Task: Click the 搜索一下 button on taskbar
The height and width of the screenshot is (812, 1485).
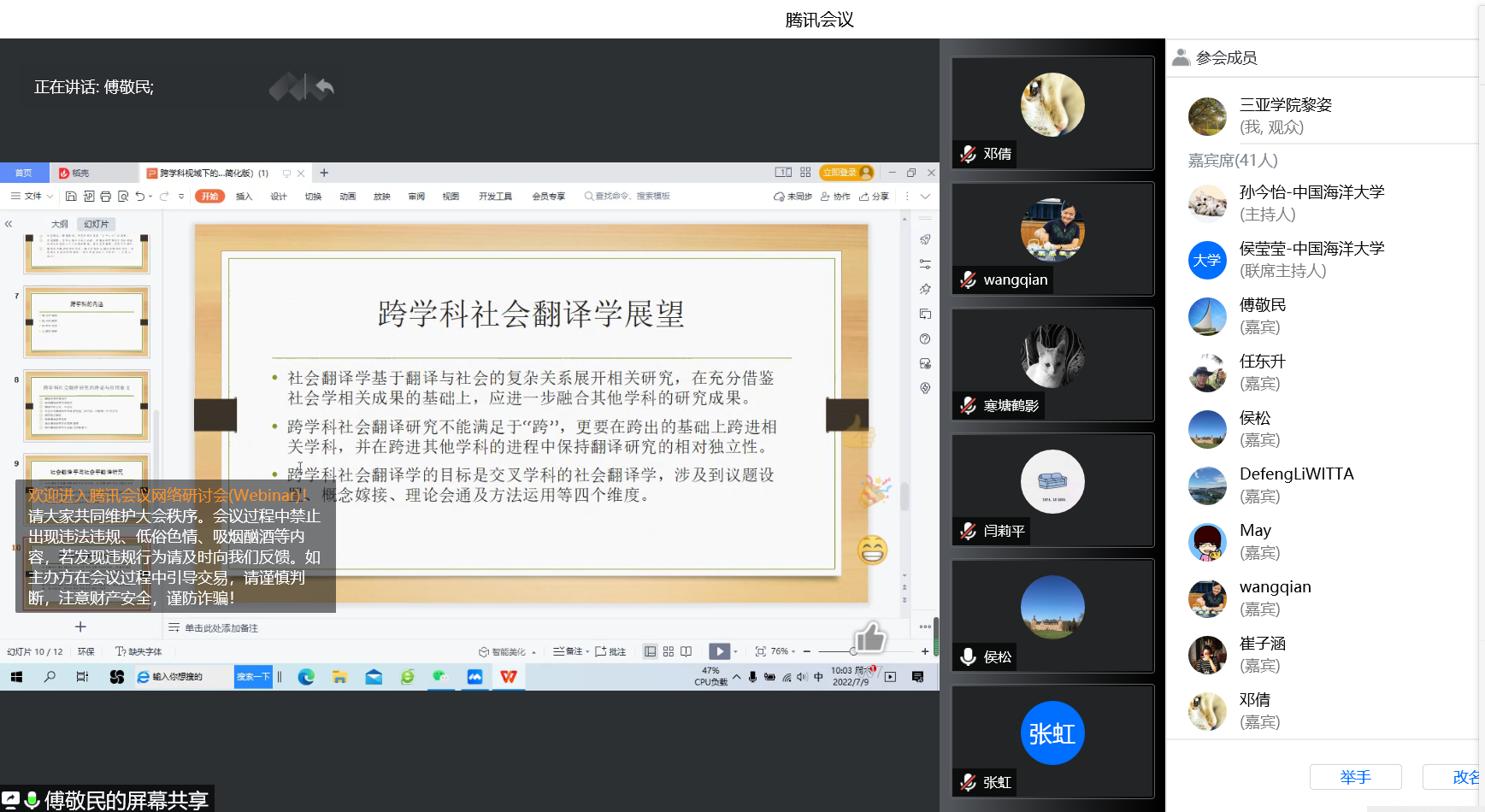Action: pos(253,677)
